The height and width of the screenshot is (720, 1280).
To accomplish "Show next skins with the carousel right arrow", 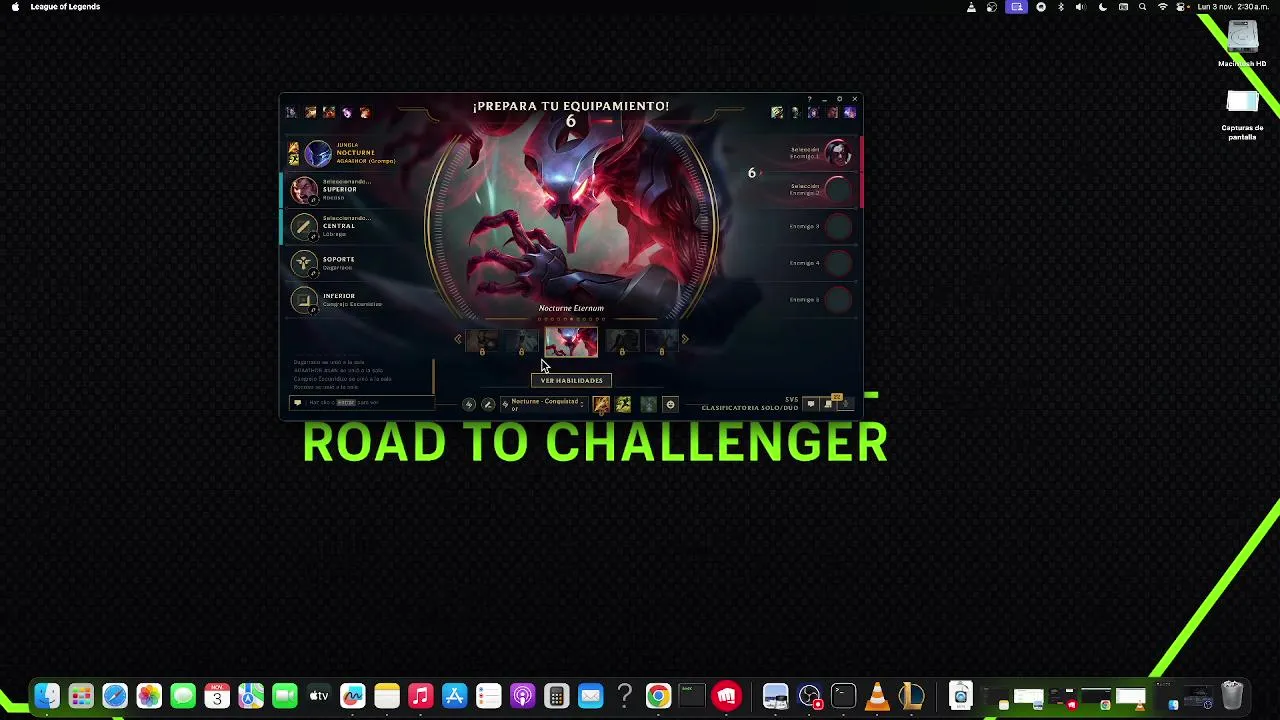I will point(685,340).
